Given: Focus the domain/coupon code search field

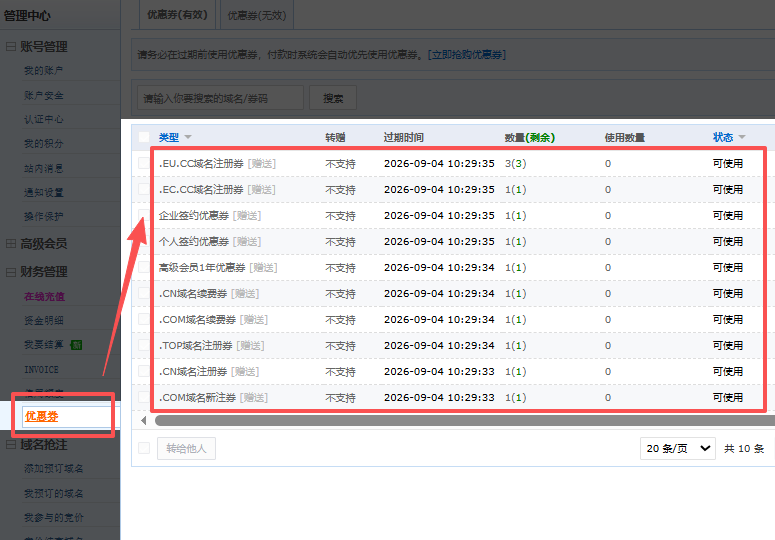Looking at the screenshot, I should point(220,98).
